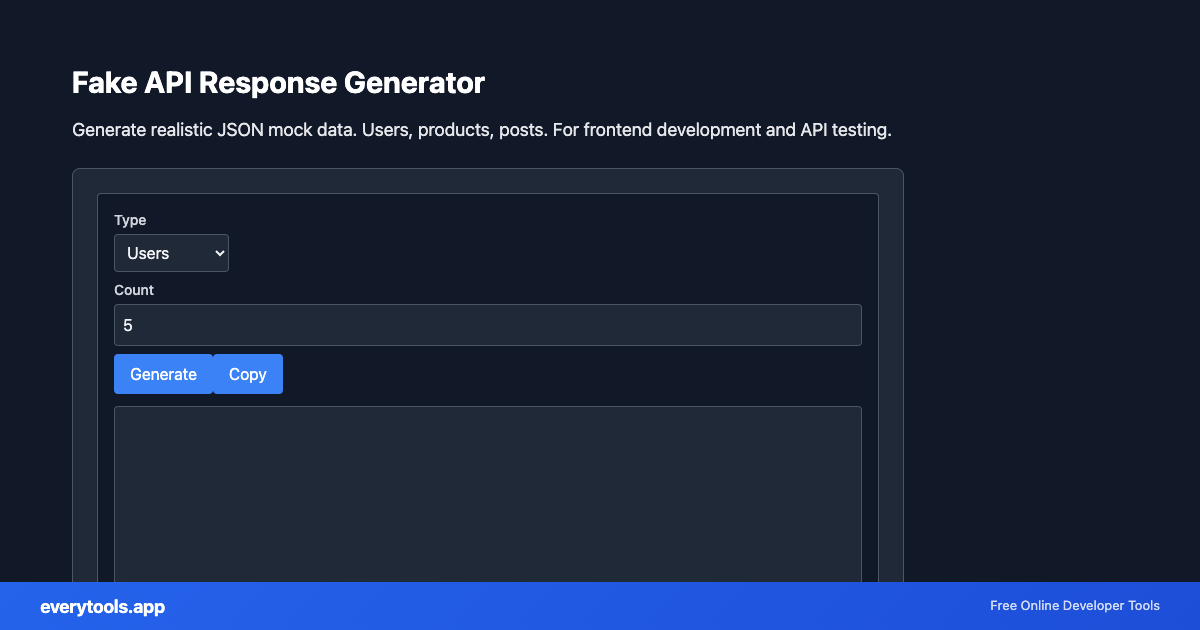Activate Generate to create mock users
1200x630 pixels.
click(x=163, y=373)
